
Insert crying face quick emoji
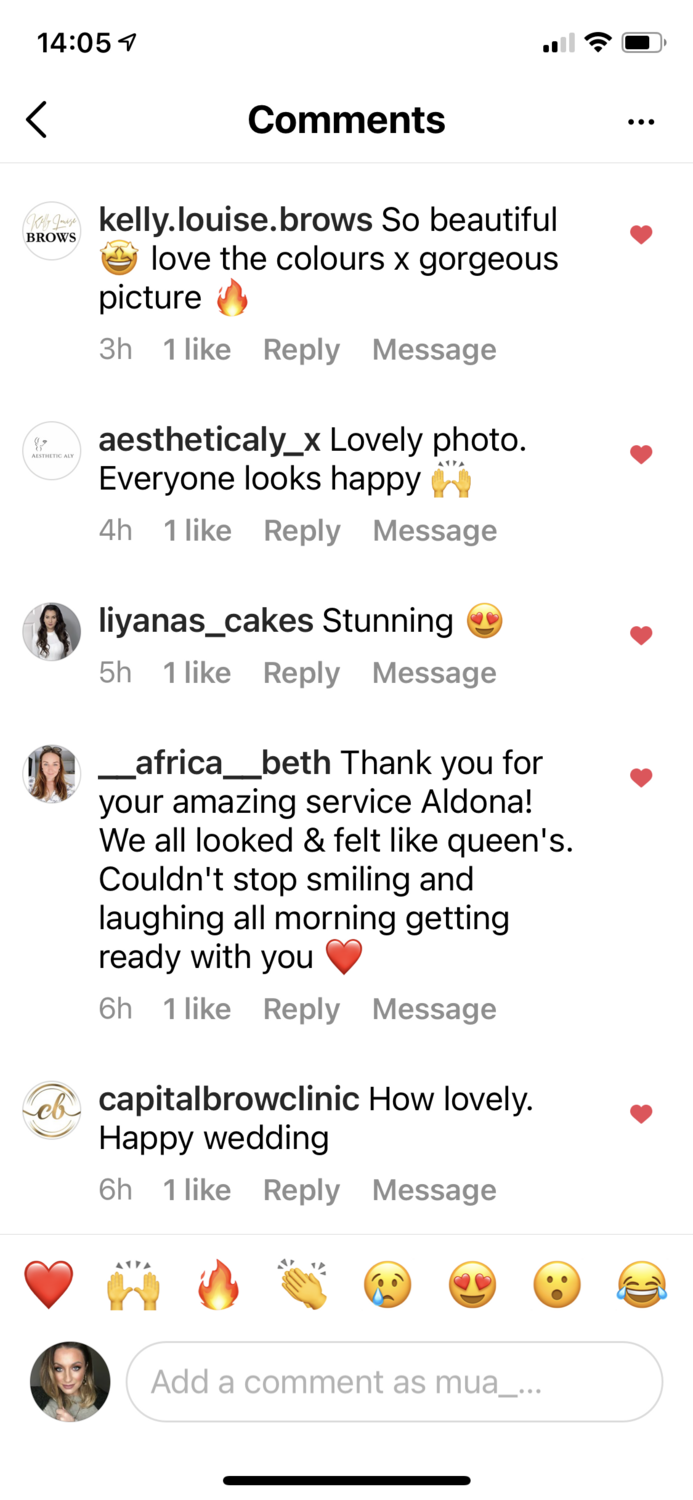point(388,1285)
